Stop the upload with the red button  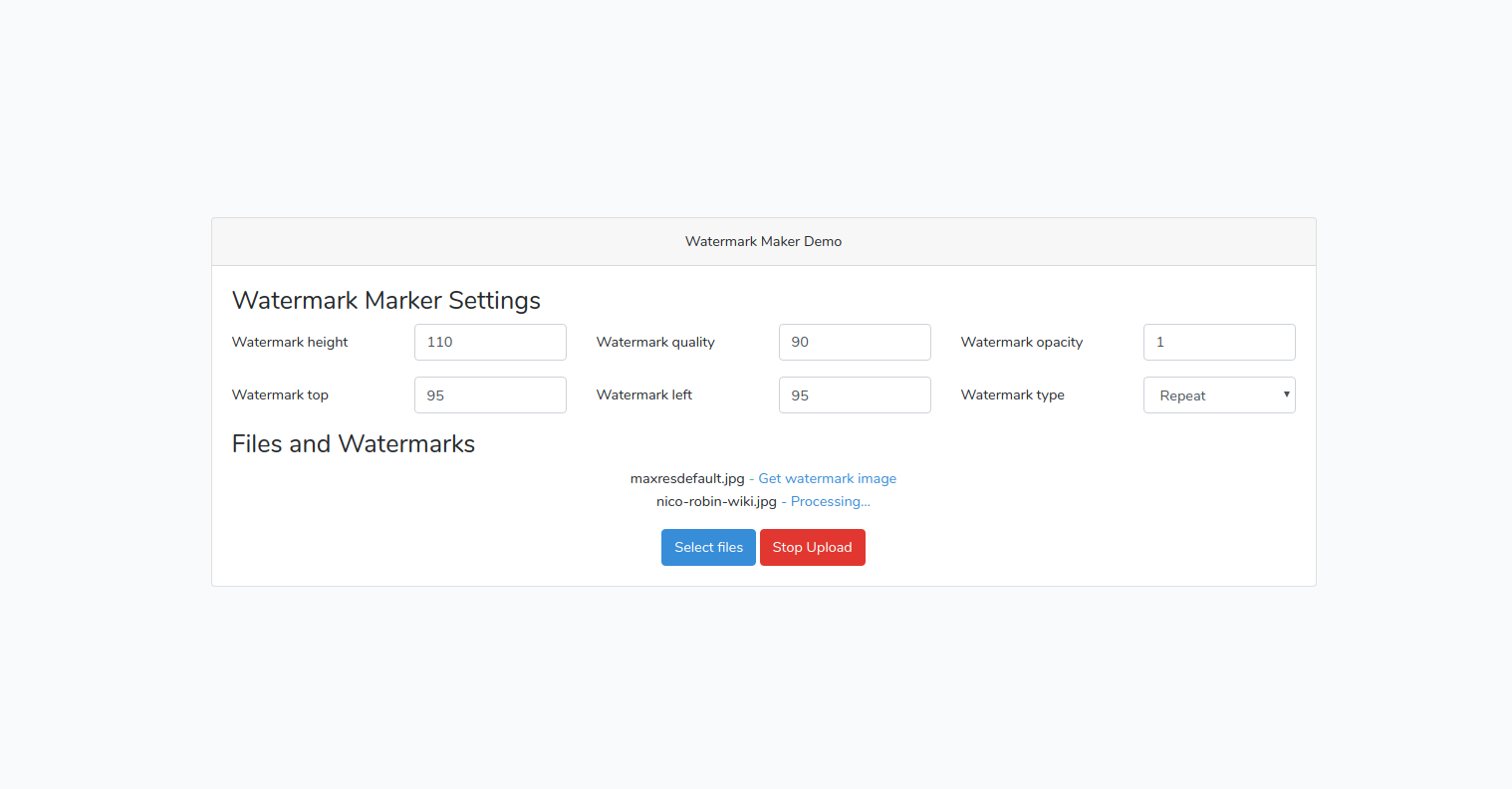point(812,547)
